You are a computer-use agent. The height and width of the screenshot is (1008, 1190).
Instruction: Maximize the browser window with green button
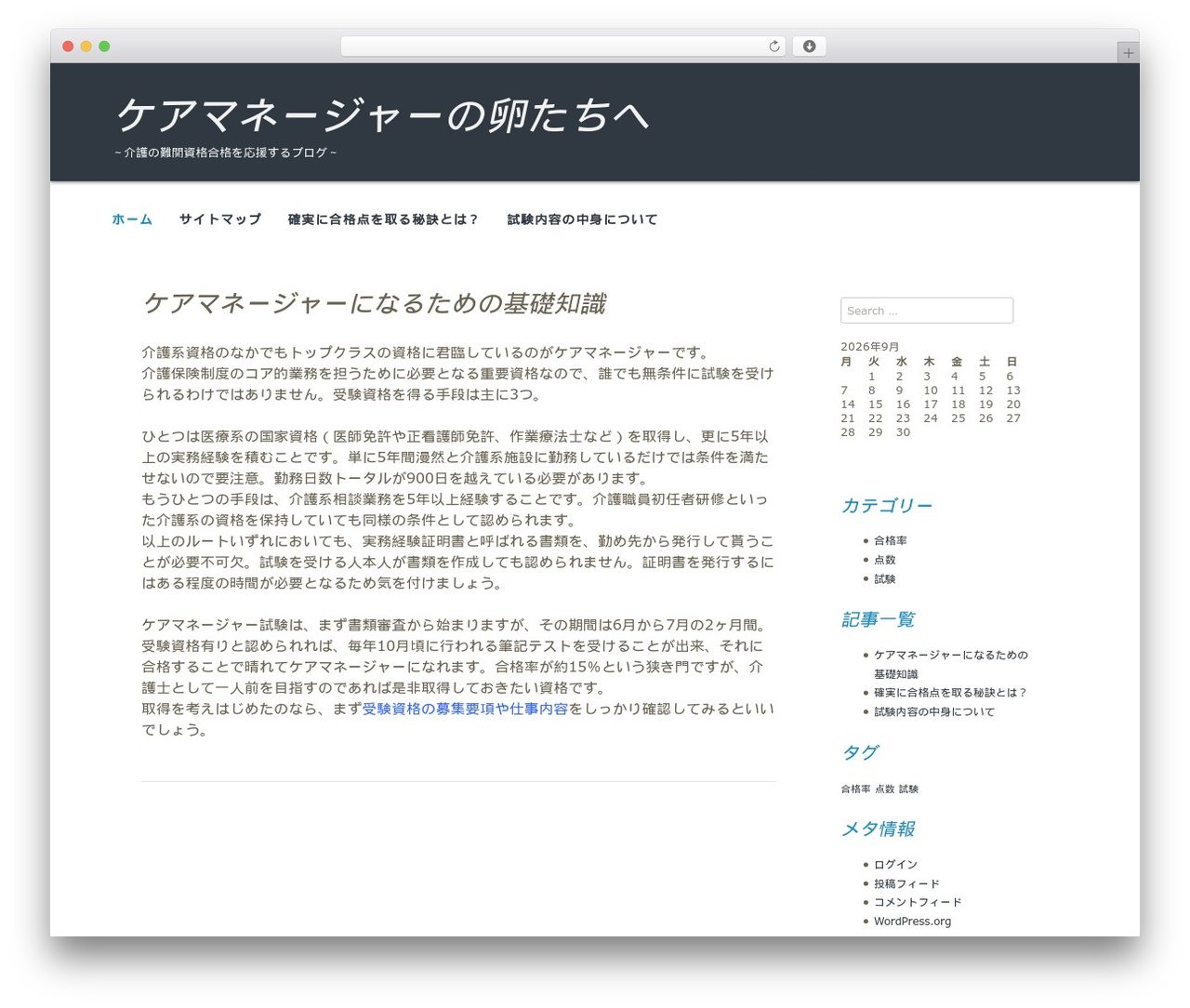(x=104, y=46)
